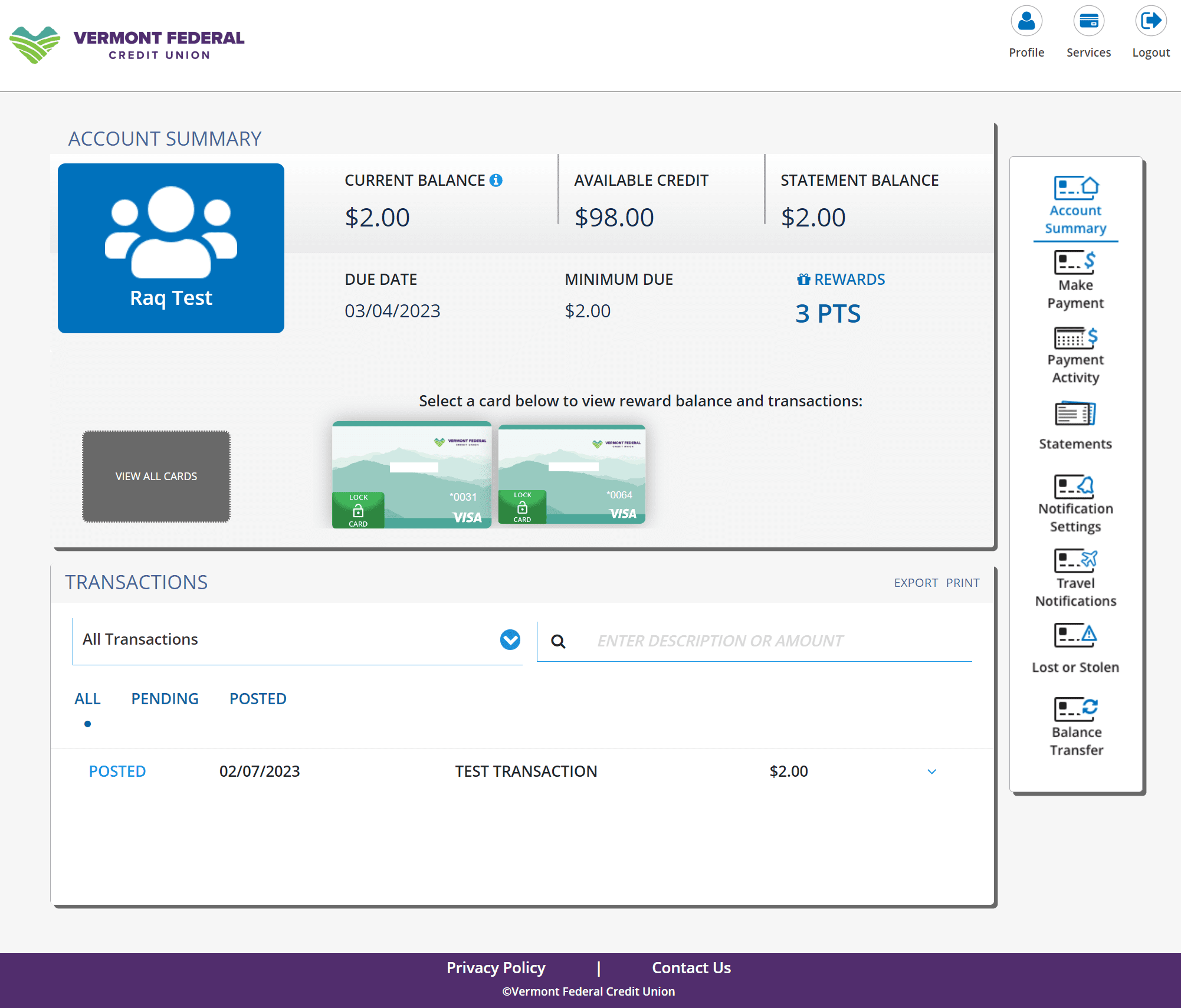Switch to the POSTED transactions tab

pos(258,699)
